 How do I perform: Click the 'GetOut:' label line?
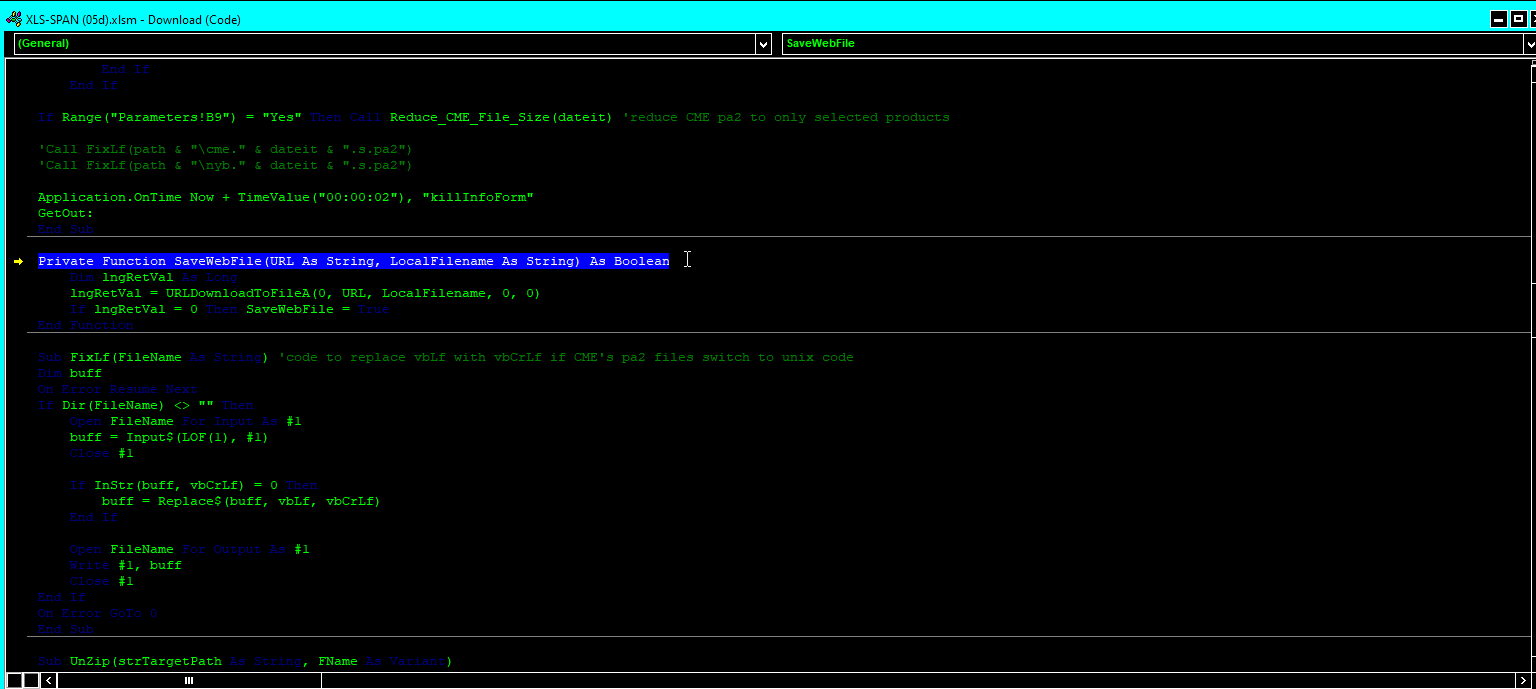(66, 213)
